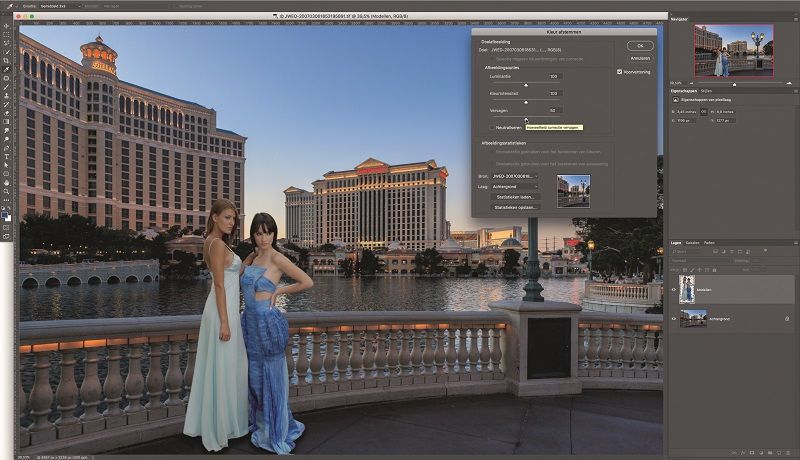The width and height of the screenshot is (800, 460).
Task: Click the lock icon on Achtergrond layer
Action: [x=787, y=319]
